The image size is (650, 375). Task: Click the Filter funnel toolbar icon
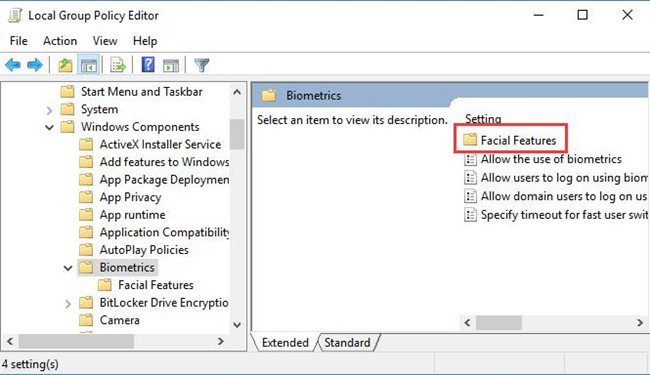pos(201,65)
